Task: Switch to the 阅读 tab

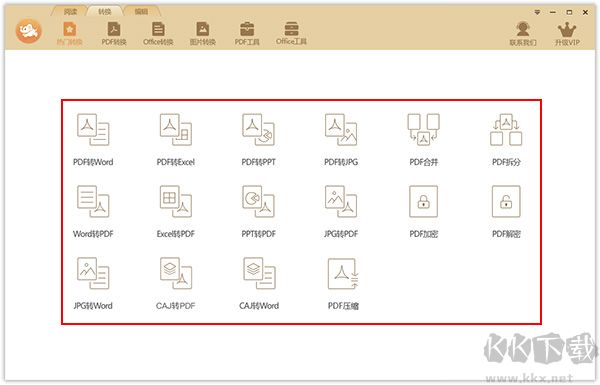Action: pyautogui.click(x=70, y=11)
